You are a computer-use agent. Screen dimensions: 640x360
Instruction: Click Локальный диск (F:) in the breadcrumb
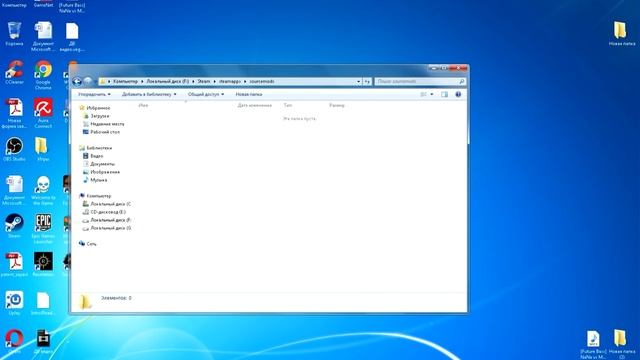[x=168, y=82]
